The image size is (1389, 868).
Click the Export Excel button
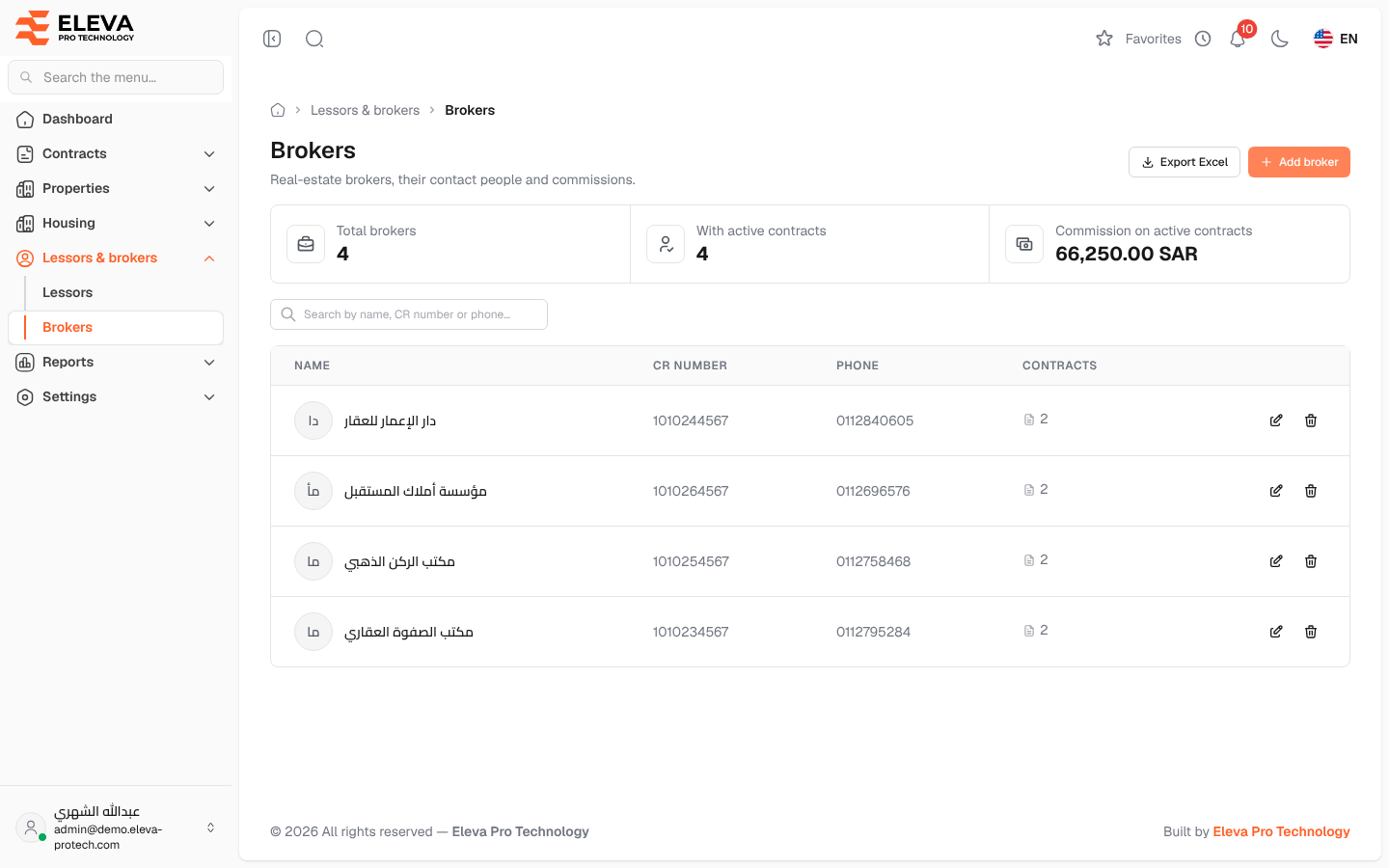tap(1185, 162)
